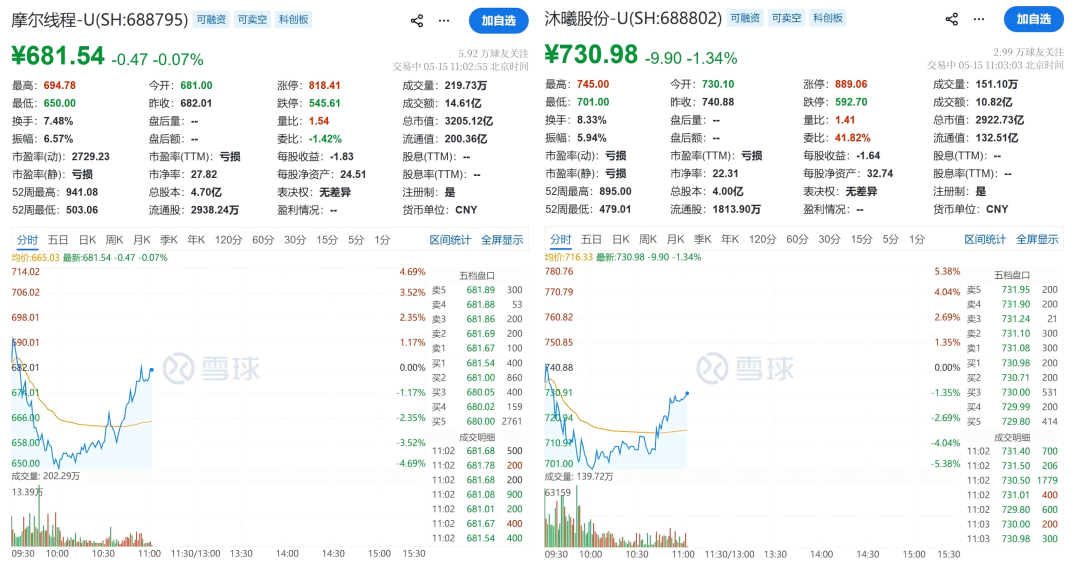The width and height of the screenshot is (1080, 569).
Task: Click 可融资 tag on 沐曦股份-U
Action: click(x=745, y=19)
